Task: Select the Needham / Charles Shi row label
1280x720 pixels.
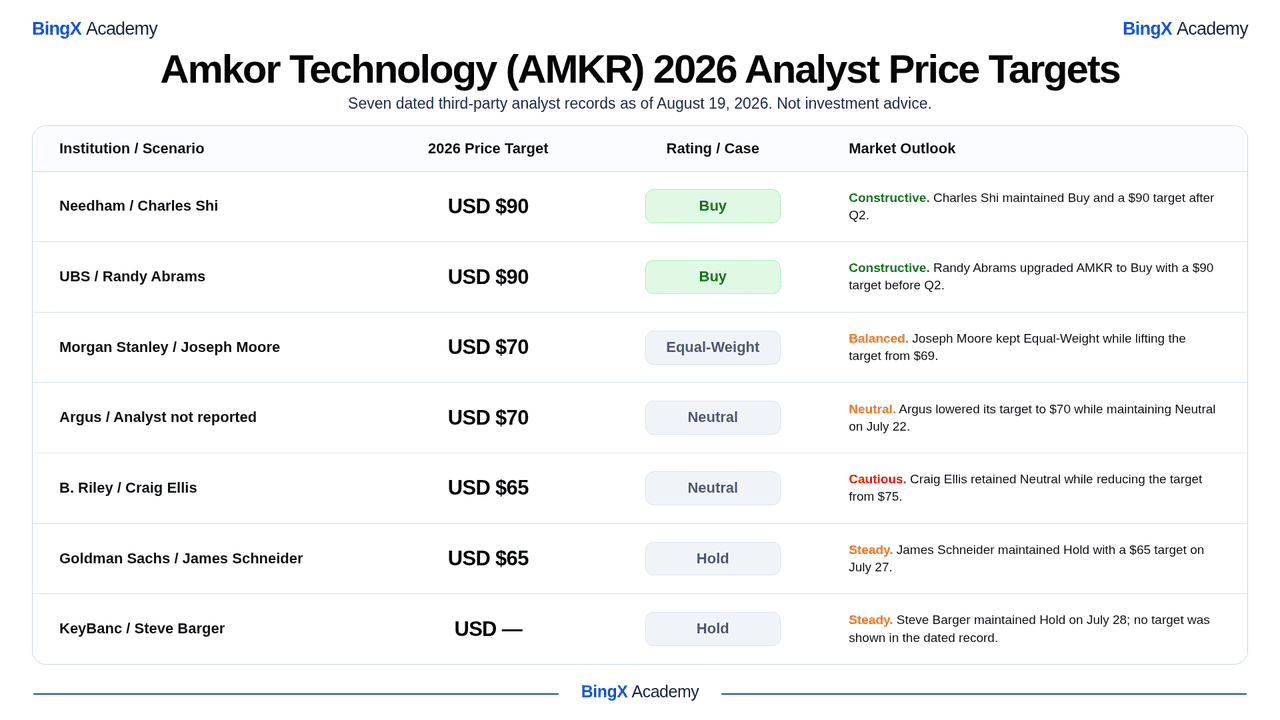Action: (139, 206)
